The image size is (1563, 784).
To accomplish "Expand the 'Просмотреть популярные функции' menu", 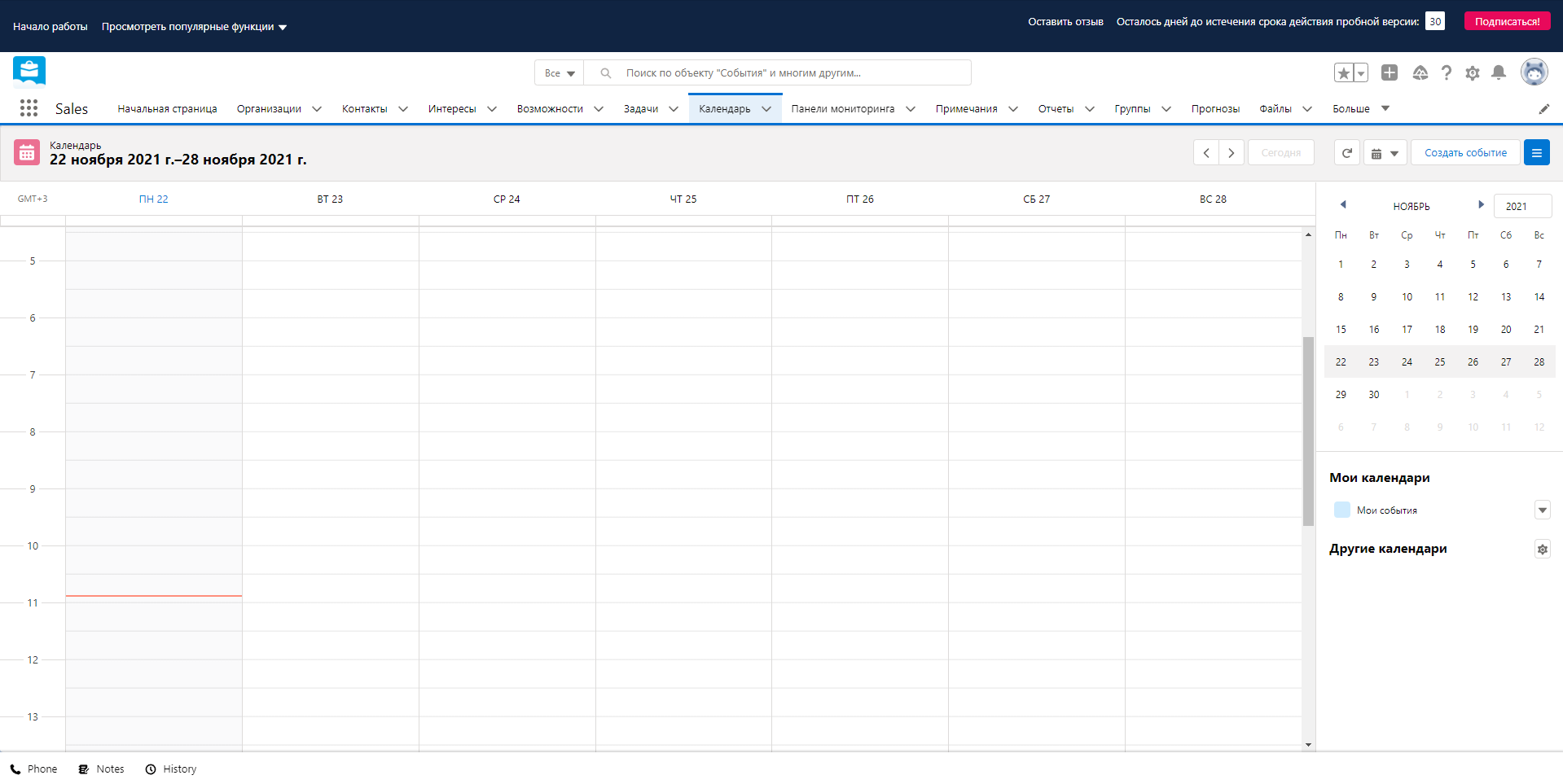I will tap(194, 27).
